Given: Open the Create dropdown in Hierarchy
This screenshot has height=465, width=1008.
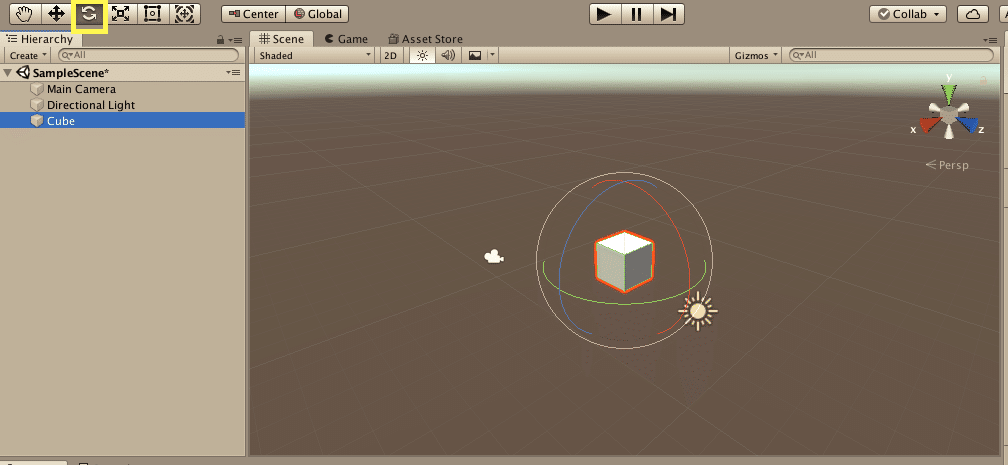Looking at the screenshot, I should [28, 55].
